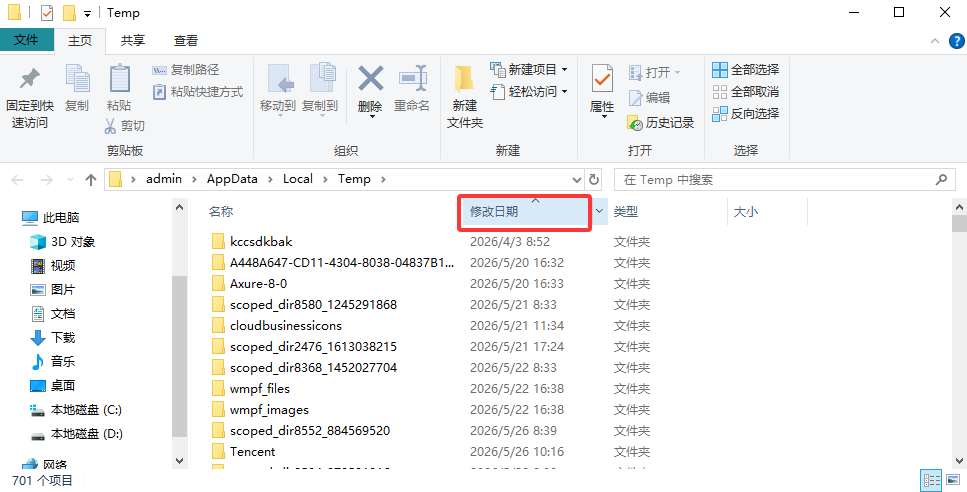This screenshot has height=492, width=967.
Task: Open the address bar history dropdown
Action: [577, 180]
